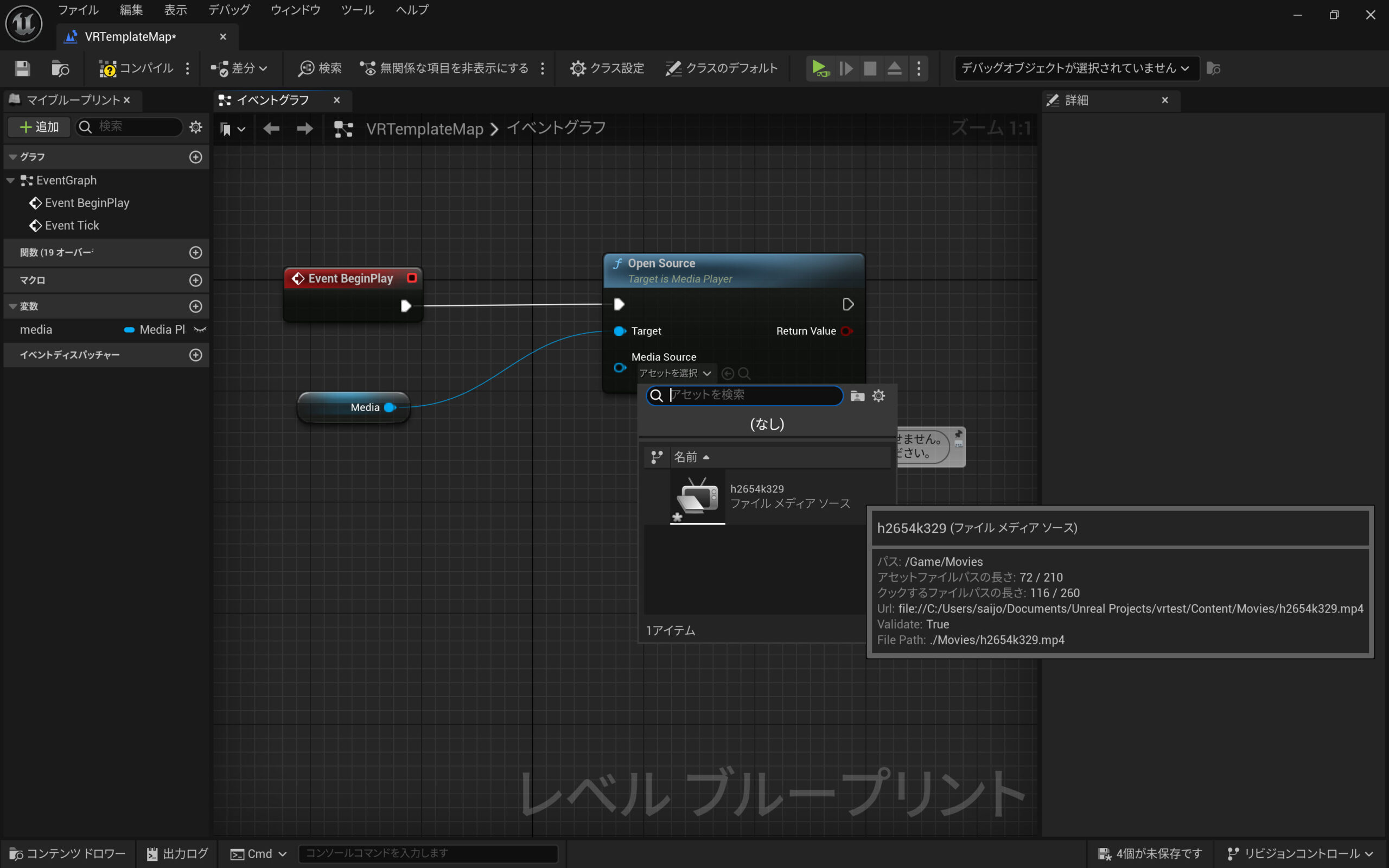Click the Return Value boolean pin
1389x868 pixels.
(845, 331)
